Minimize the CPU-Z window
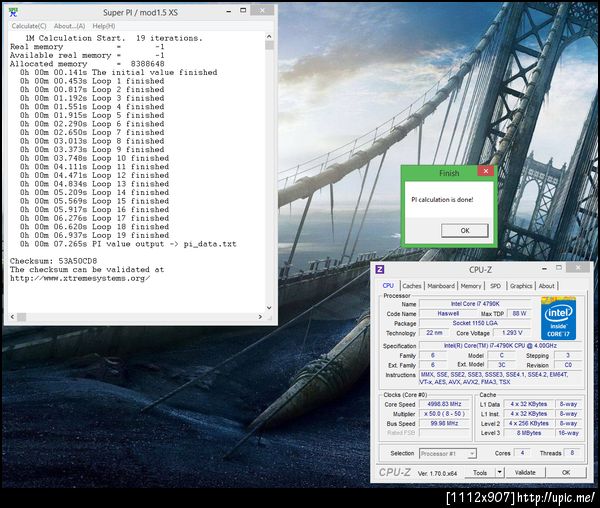The width and height of the screenshot is (600, 508). (x=544, y=269)
